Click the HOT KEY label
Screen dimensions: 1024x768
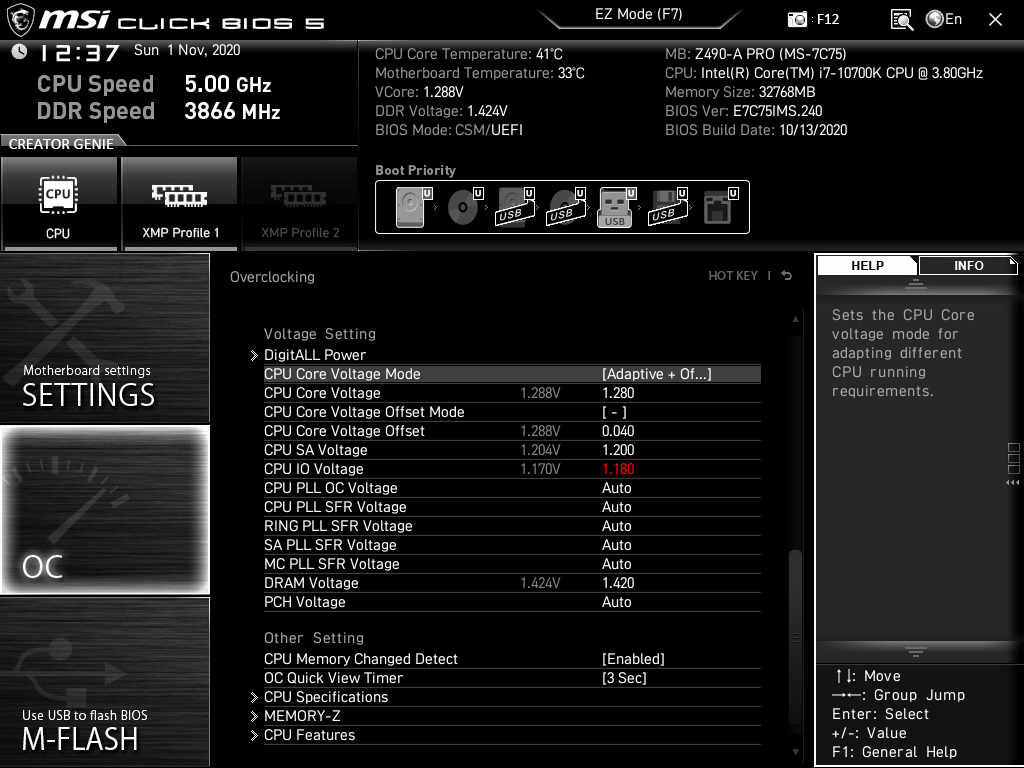pyautogui.click(x=733, y=276)
